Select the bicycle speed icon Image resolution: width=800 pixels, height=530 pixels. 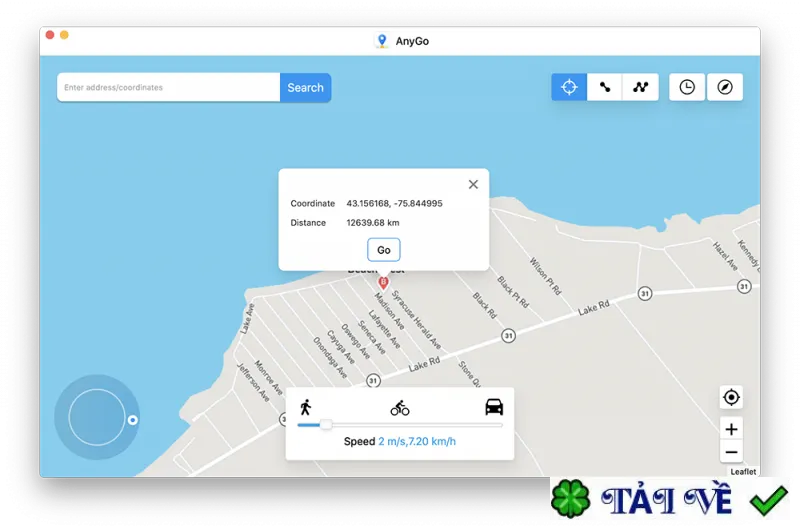coord(399,408)
